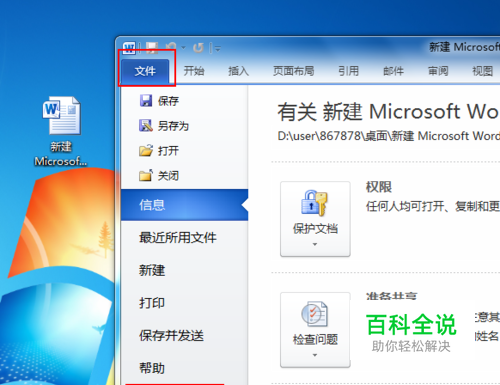Click the document path D:\user\867878 text
This screenshot has height=385, width=500.
pos(388,136)
